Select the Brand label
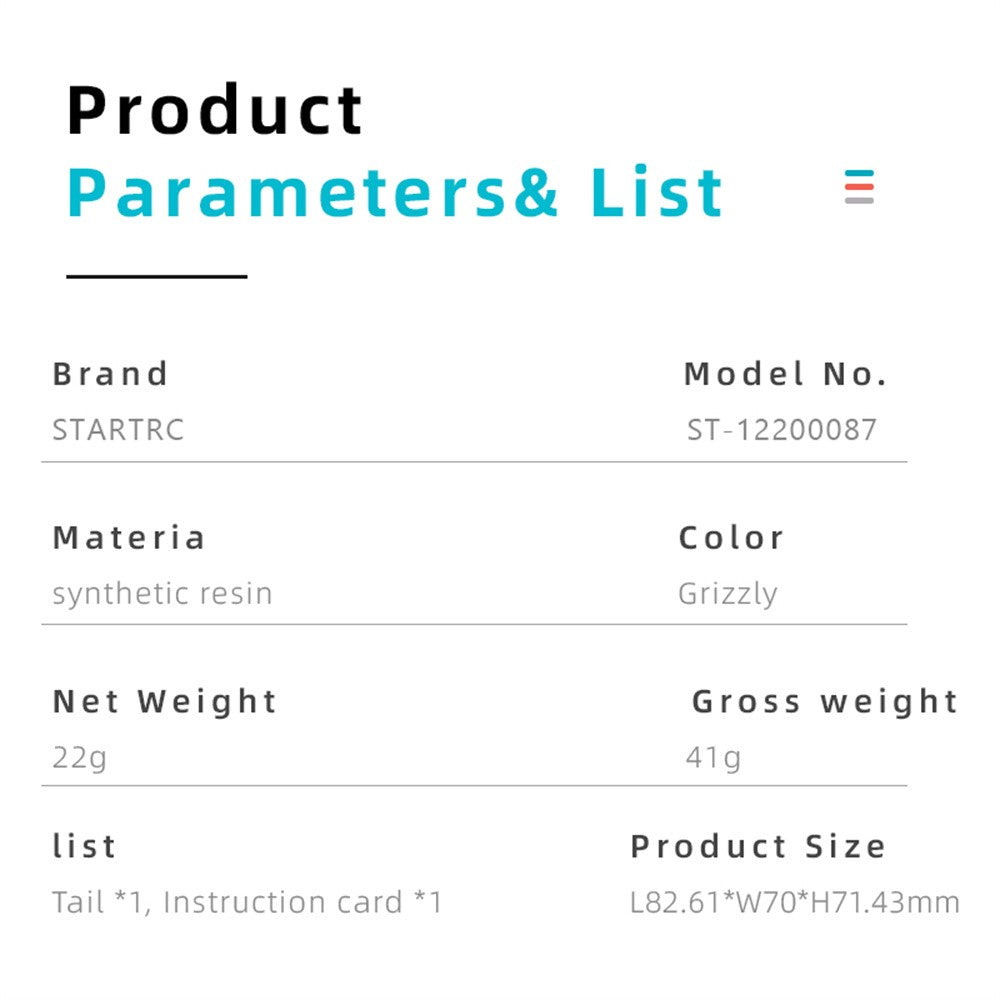Screen dimensions: 1000x1000 (x=110, y=374)
